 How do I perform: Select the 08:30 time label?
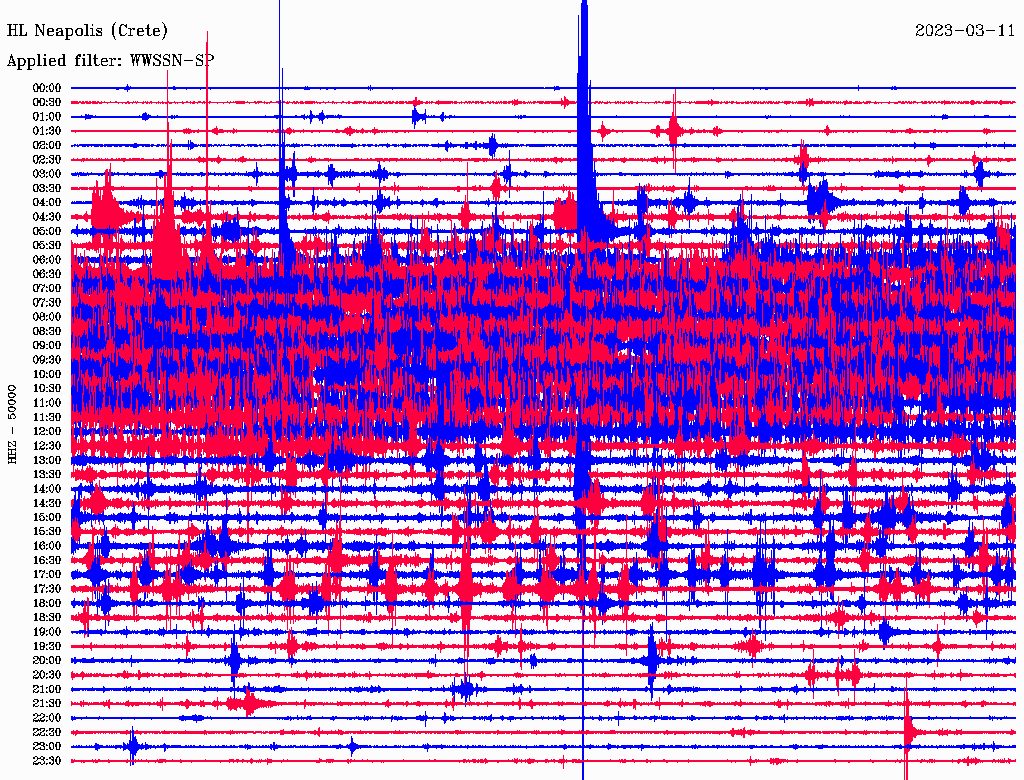tap(47, 331)
